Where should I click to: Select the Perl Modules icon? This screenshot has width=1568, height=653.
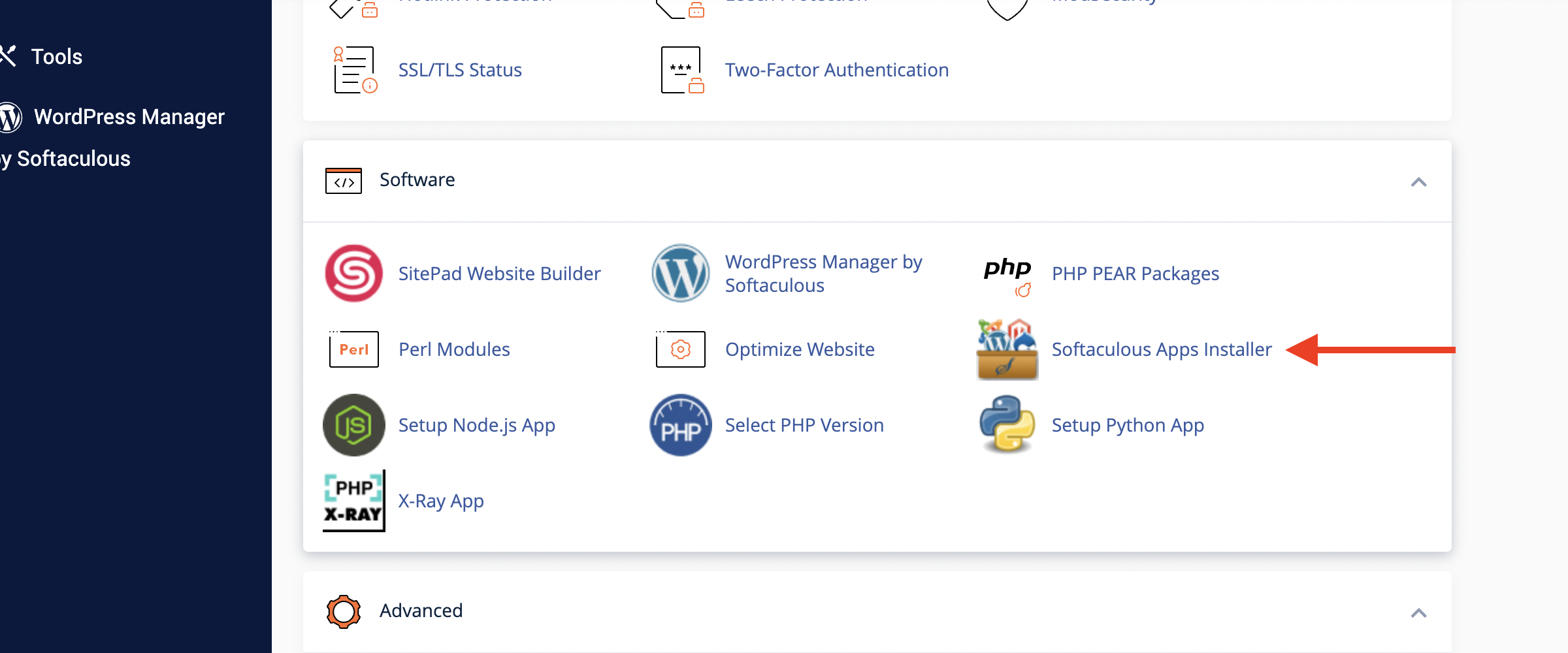point(353,349)
